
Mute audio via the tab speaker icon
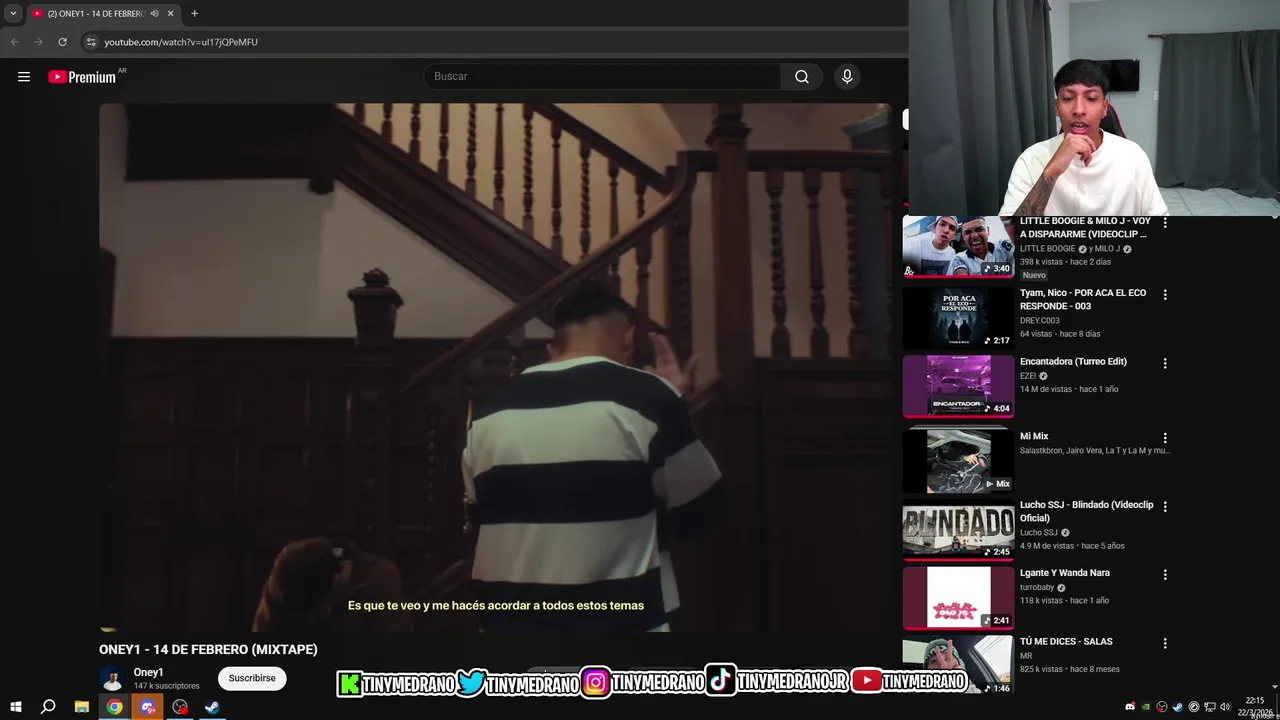tap(154, 13)
